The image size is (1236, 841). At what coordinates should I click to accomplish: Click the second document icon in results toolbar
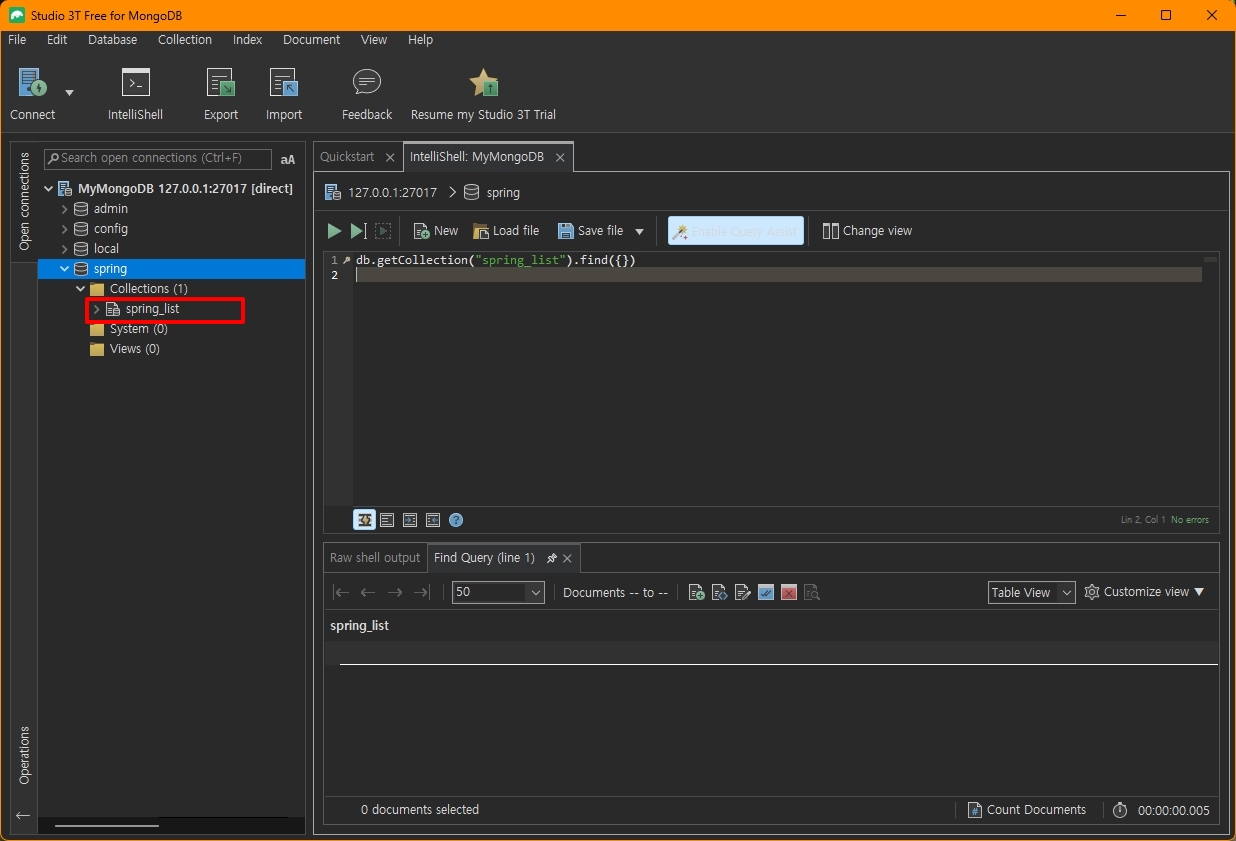click(719, 592)
